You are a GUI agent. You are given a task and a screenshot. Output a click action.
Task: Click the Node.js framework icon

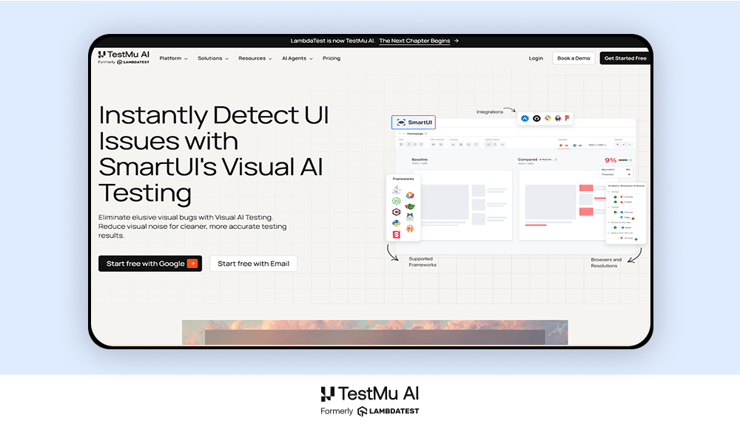tap(397, 201)
